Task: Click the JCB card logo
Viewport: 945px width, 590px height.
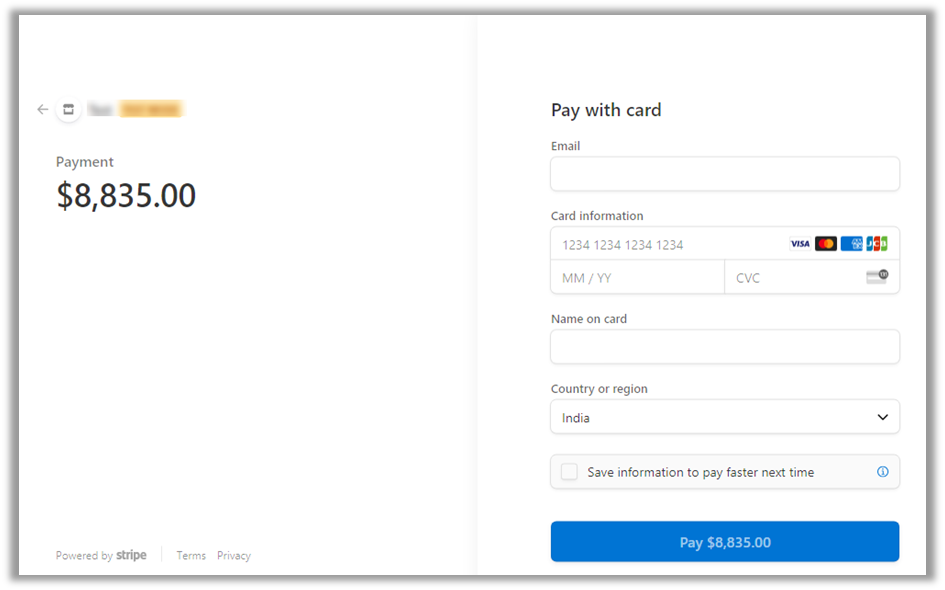Action: point(876,244)
